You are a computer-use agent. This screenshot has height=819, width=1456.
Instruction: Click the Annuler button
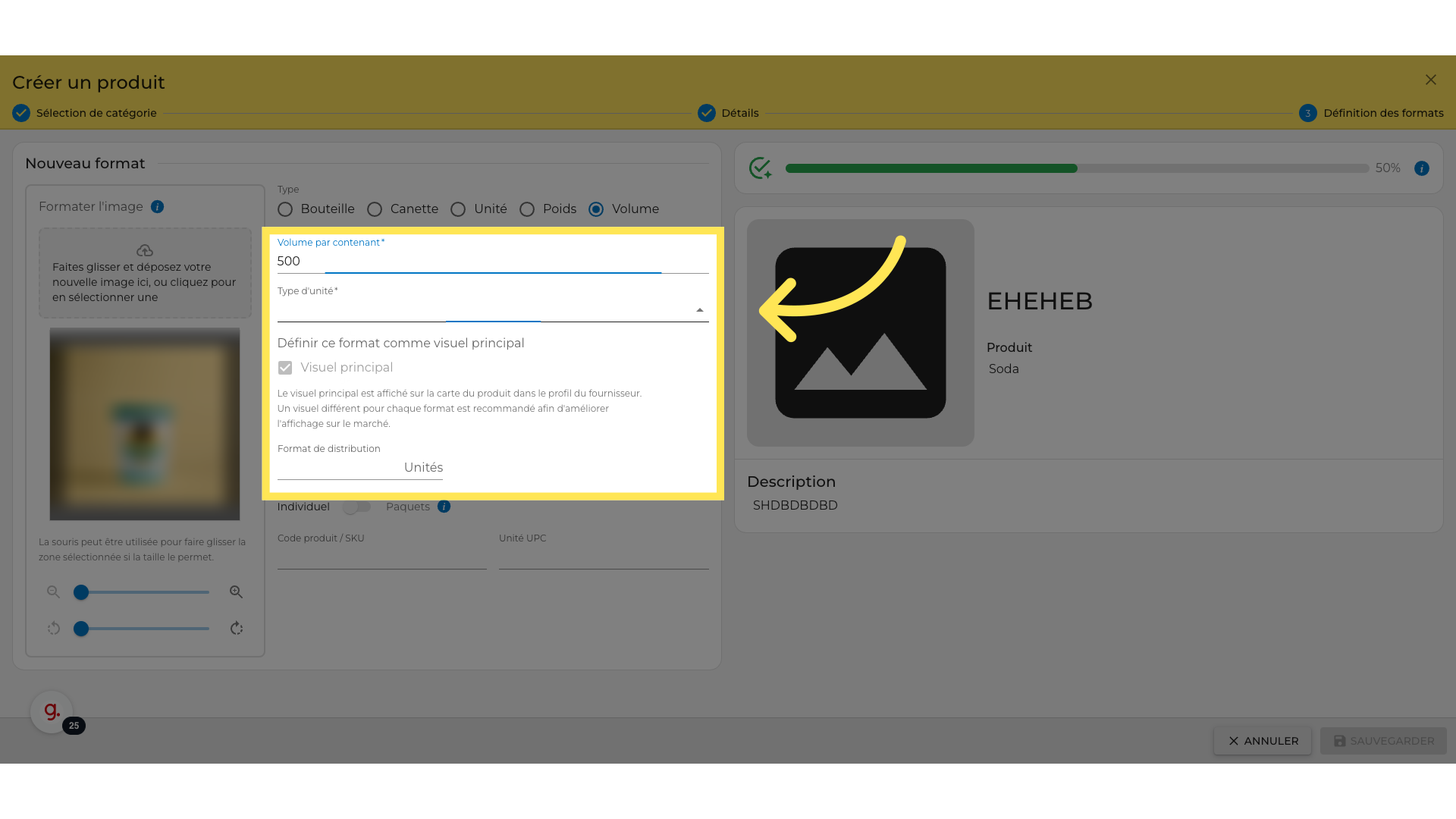[x=1263, y=741]
